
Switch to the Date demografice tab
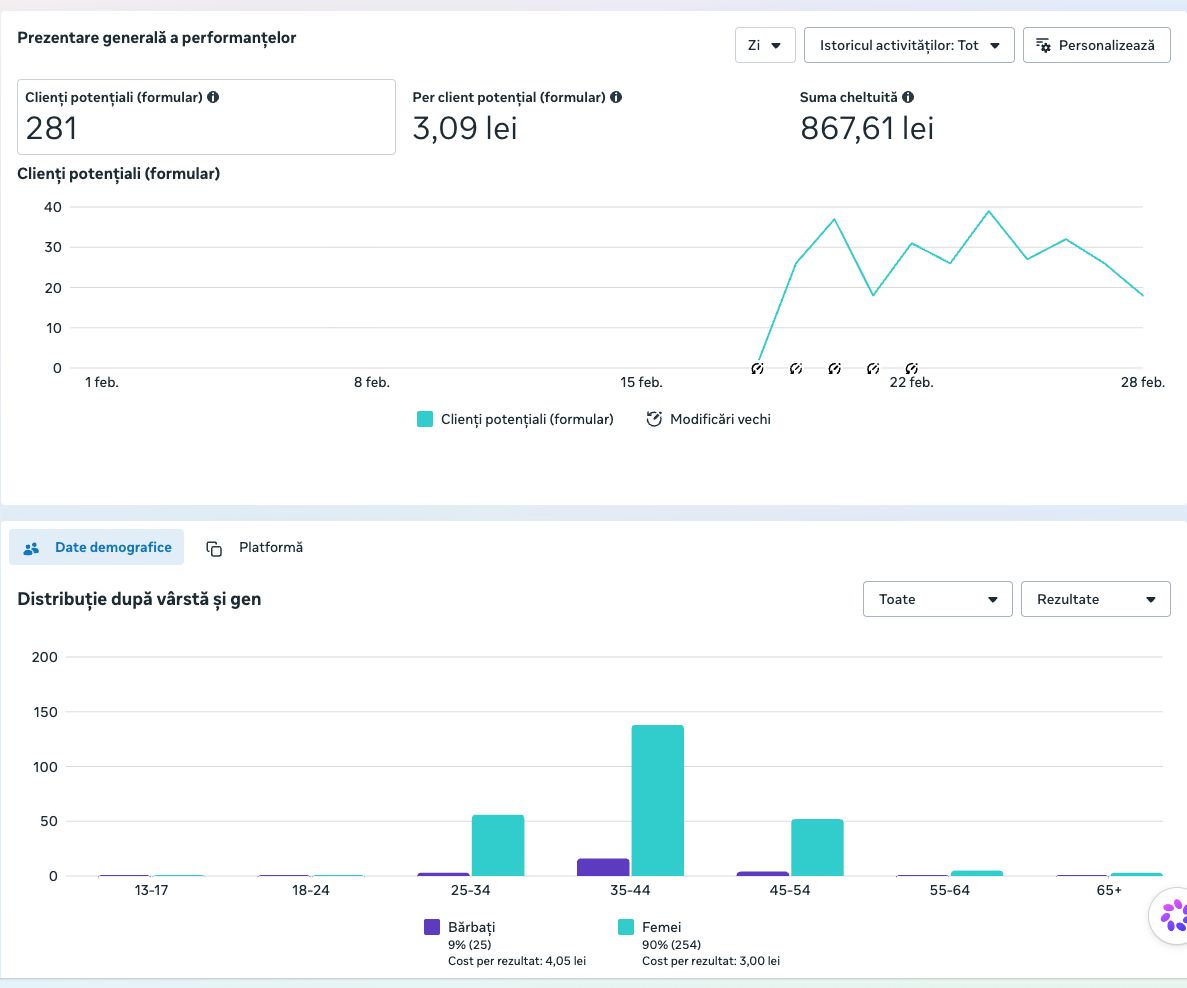coord(97,547)
